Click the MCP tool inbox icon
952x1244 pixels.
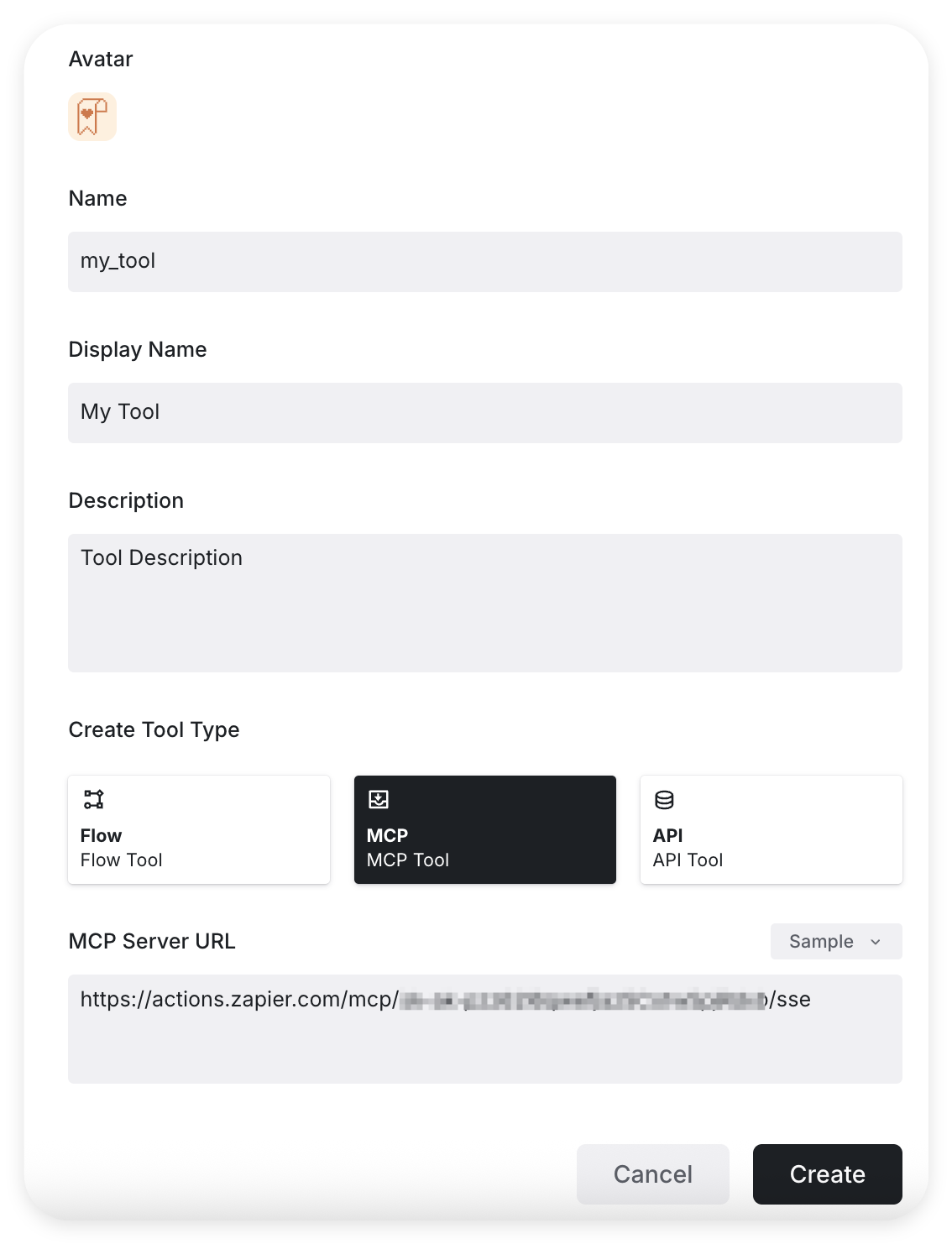pyautogui.click(x=379, y=799)
